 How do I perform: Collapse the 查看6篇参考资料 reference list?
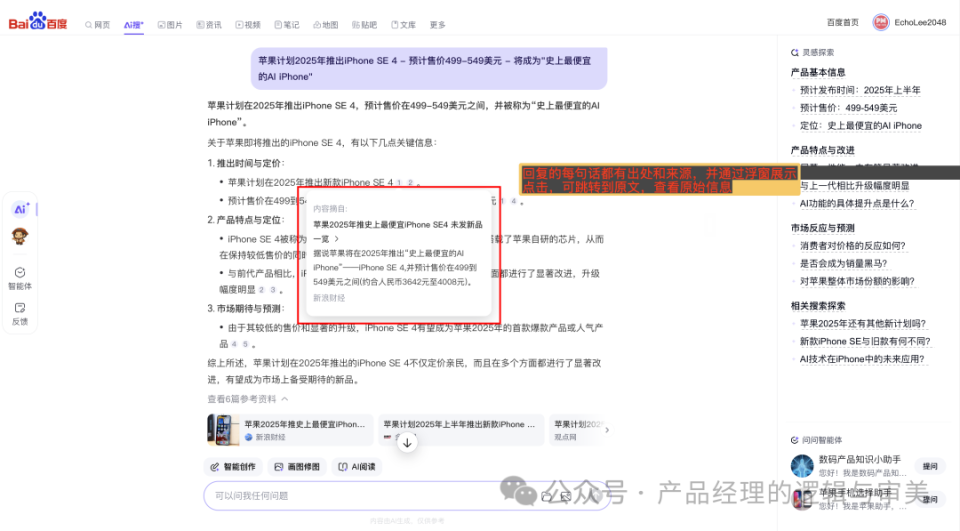[247, 399]
